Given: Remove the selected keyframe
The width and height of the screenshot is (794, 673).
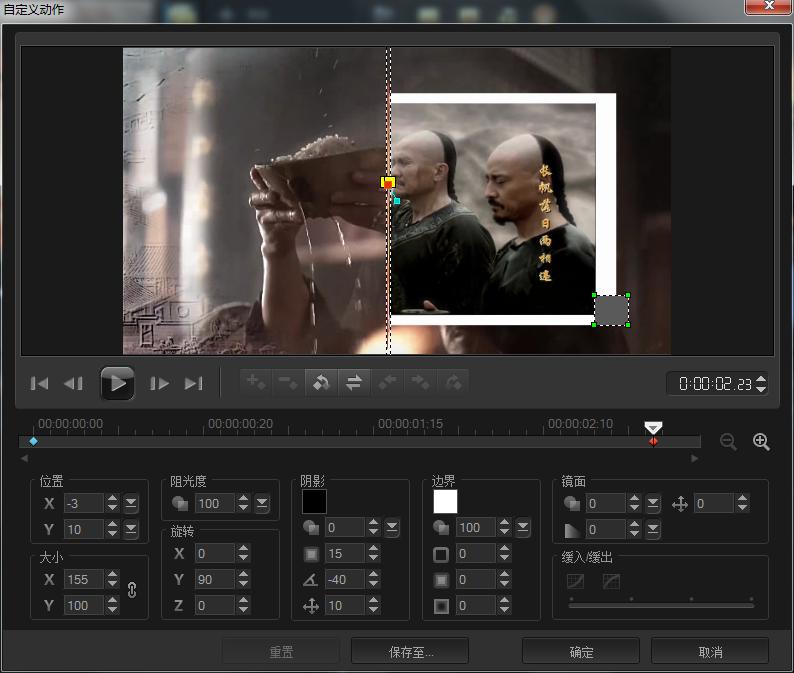Looking at the screenshot, I should coord(289,382).
